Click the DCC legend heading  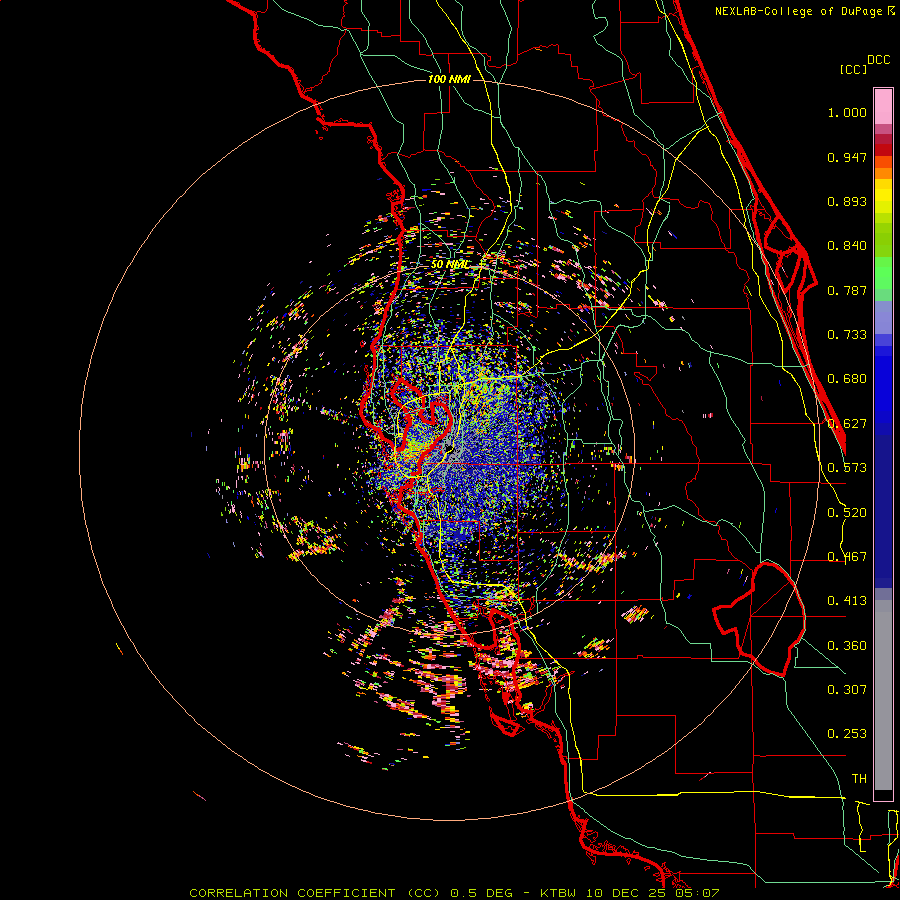click(x=879, y=60)
